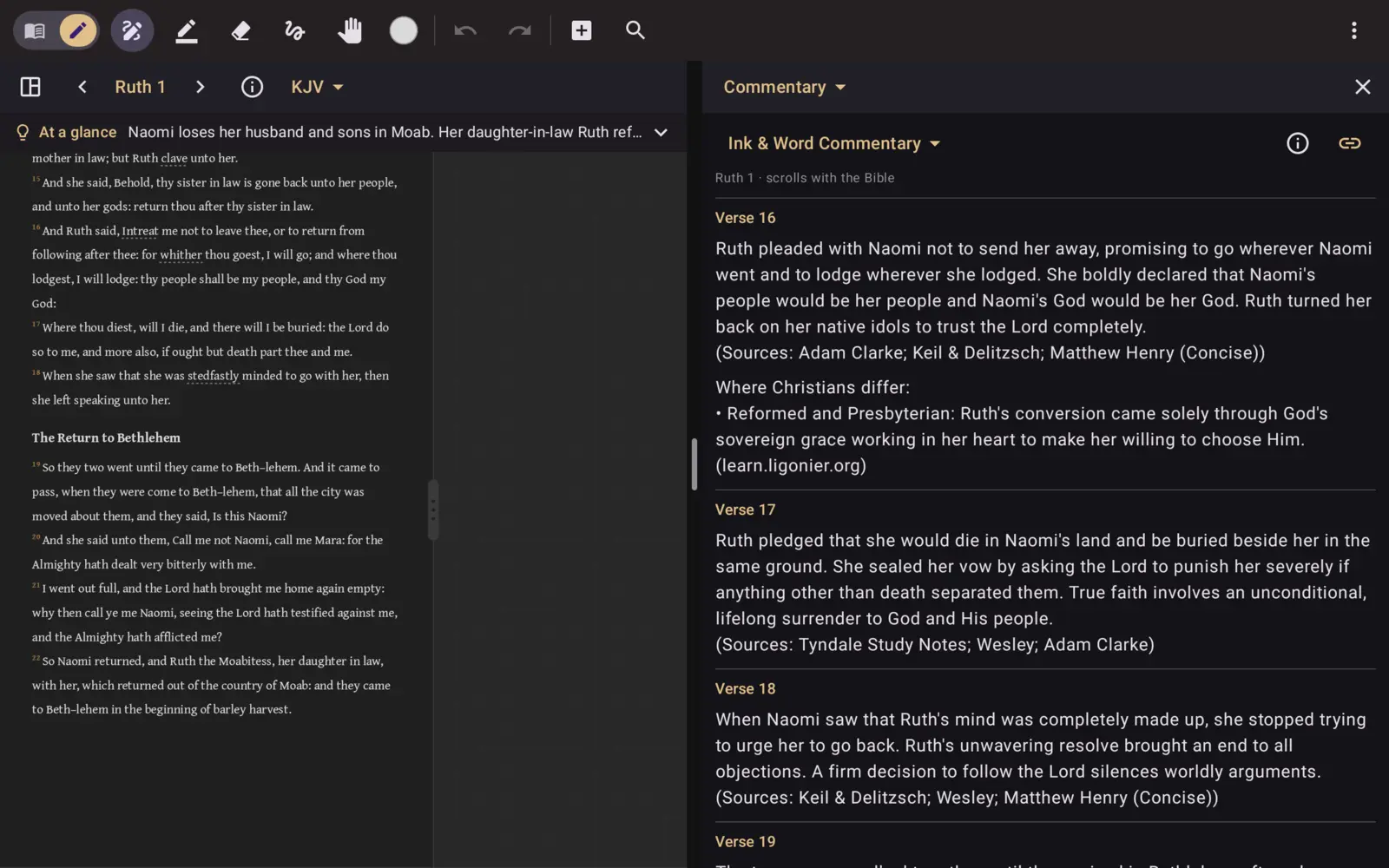The image size is (1389, 868).
Task: Jump to Verse 18 commentary heading
Action: (x=745, y=688)
